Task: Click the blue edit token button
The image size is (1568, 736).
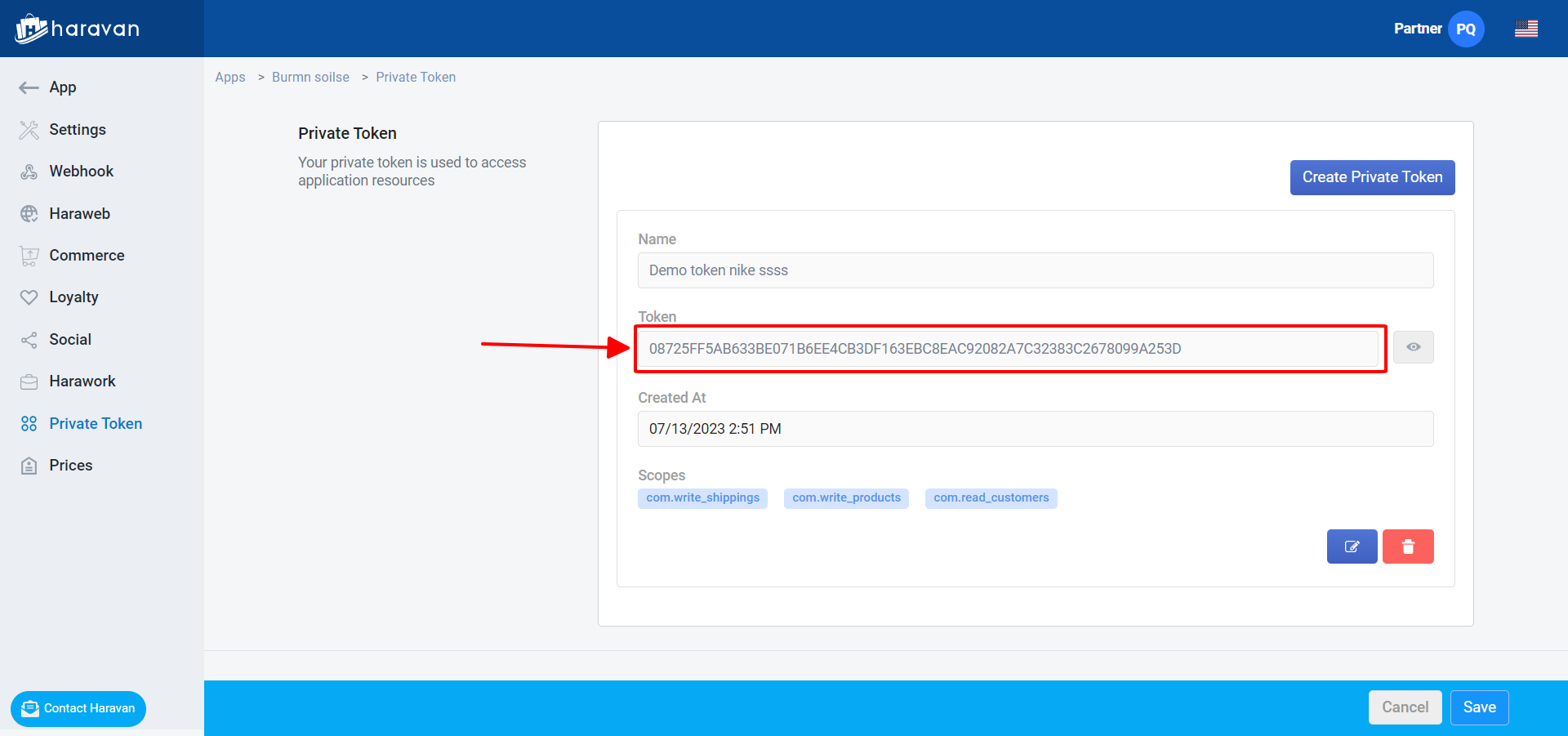Action: (1352, 546)
